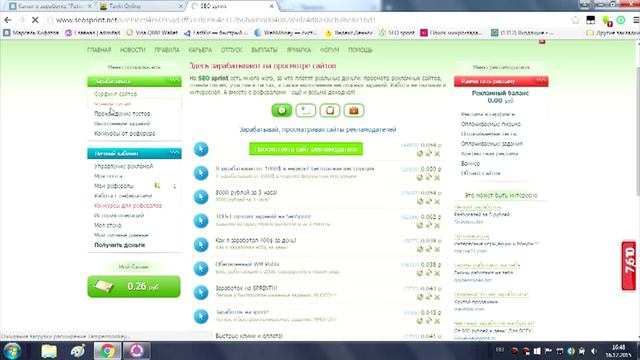Viewport: 640px width, 360px height.
Task: Select the green surfing category icon
Action: pyautogui.click(x=282, y=110)
